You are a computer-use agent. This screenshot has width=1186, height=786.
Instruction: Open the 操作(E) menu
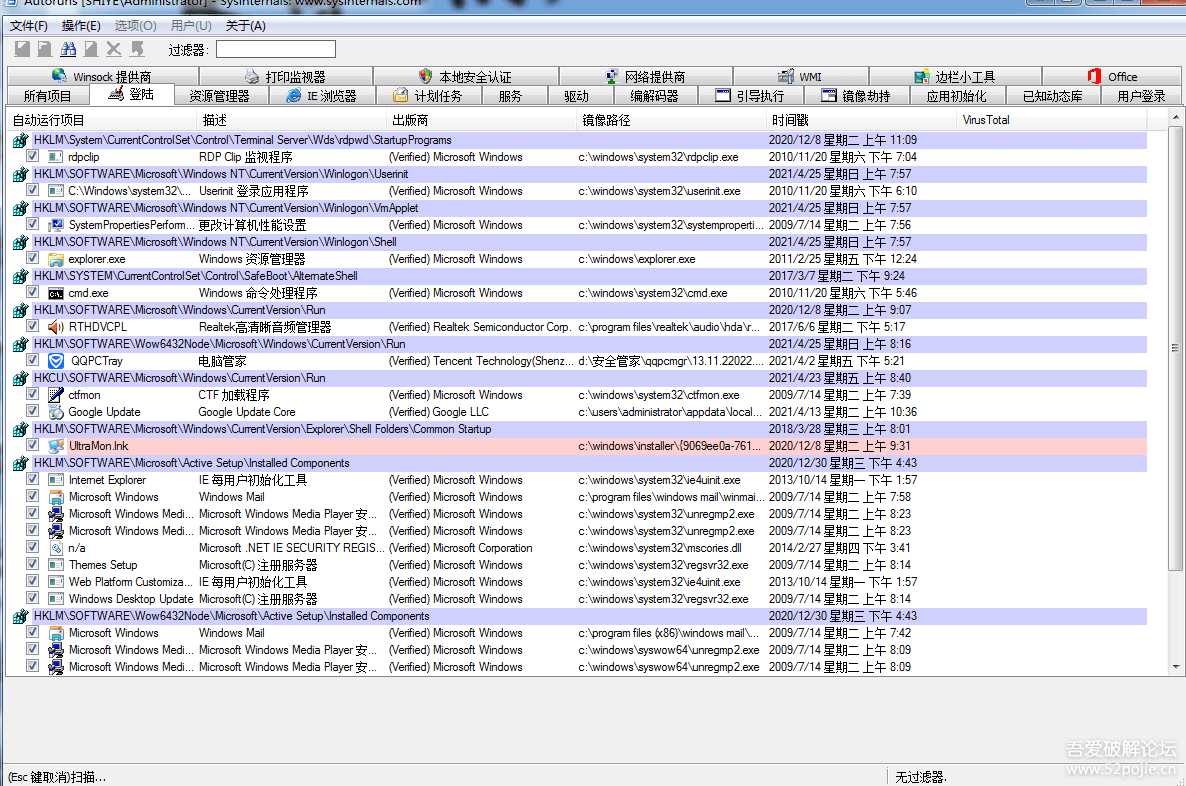click(x=80, y=25)
